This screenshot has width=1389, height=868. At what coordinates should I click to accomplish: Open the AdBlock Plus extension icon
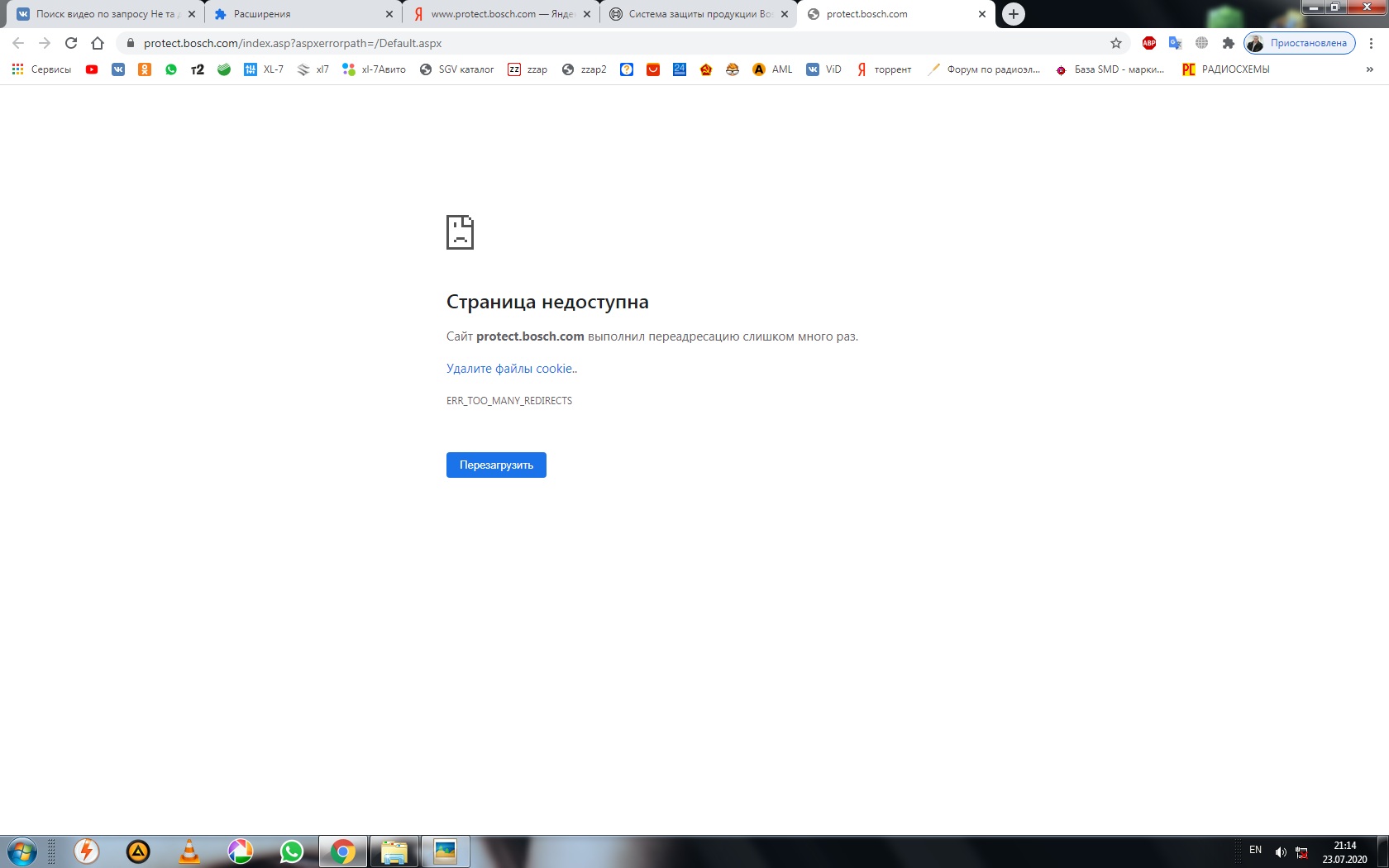point(1148,43)
